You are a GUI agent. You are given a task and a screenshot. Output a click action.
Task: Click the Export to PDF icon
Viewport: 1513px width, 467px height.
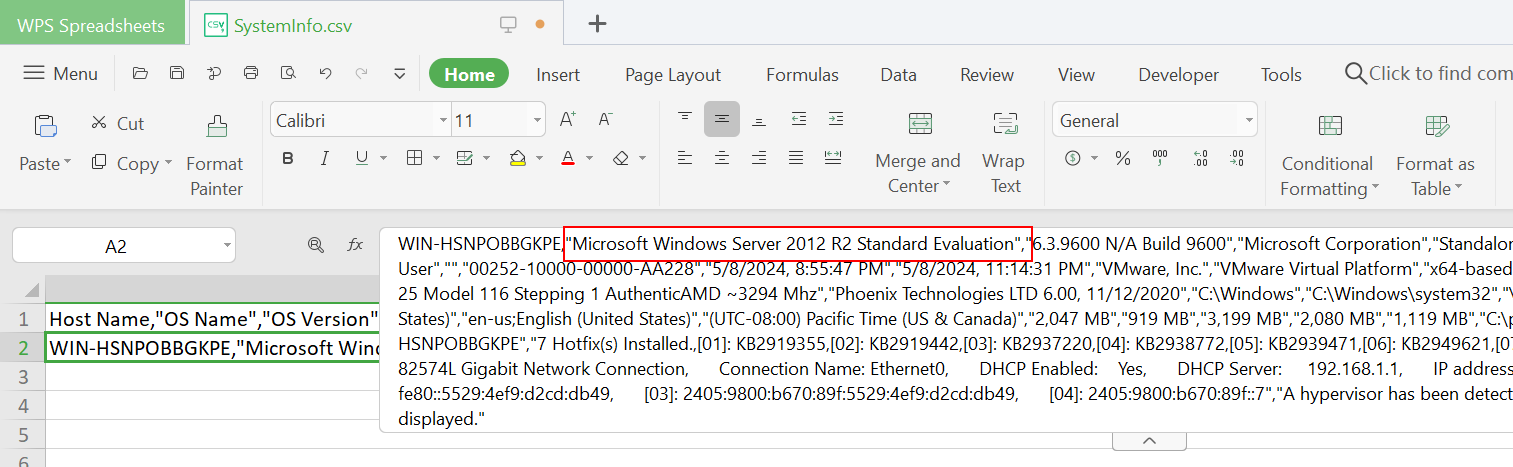pos(214,73)
